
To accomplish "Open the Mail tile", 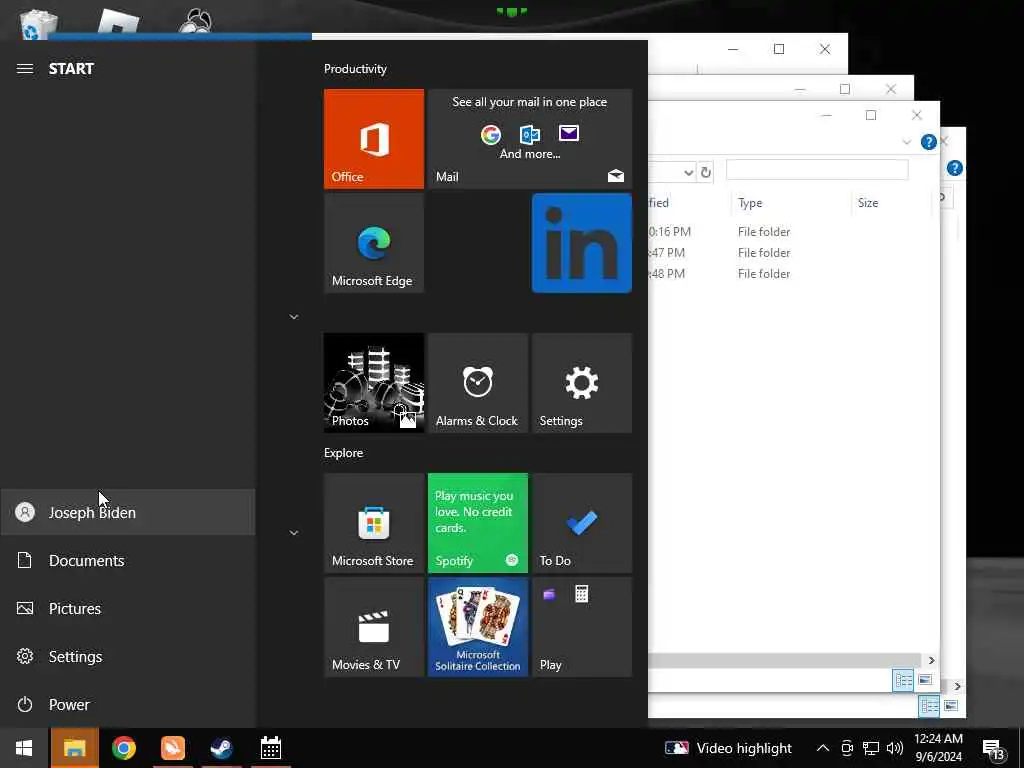I will click(530, 138).
